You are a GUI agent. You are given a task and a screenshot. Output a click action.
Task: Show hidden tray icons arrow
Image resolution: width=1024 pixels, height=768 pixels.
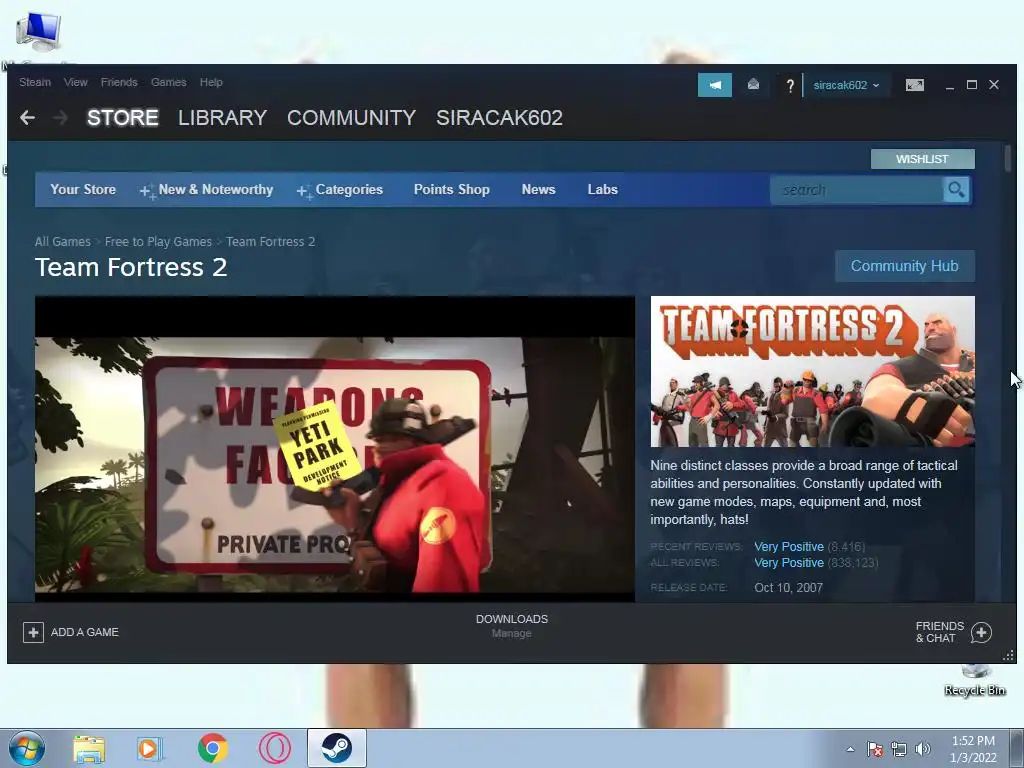(850, 749)
